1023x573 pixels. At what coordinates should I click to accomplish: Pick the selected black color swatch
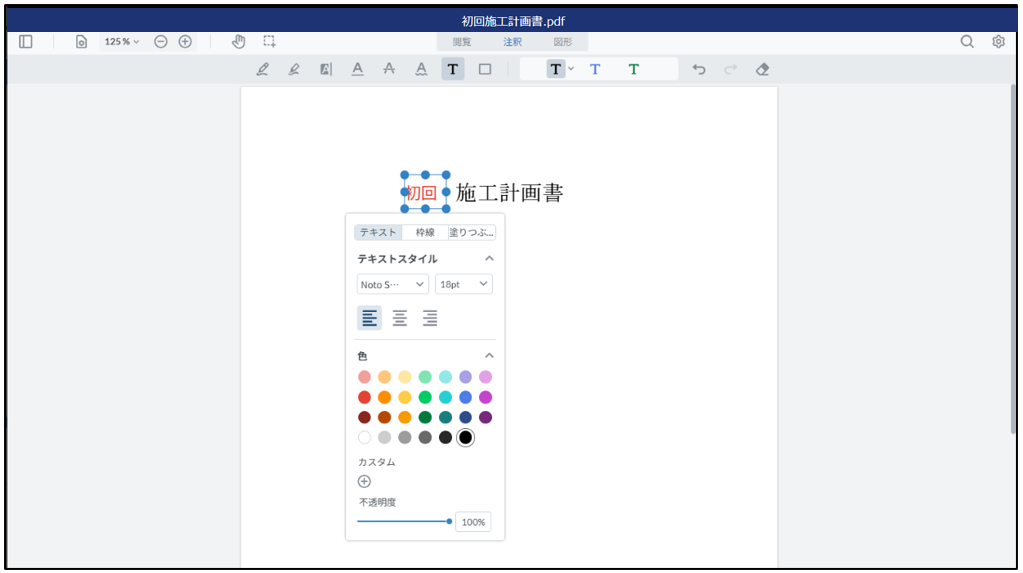(465, 438)
